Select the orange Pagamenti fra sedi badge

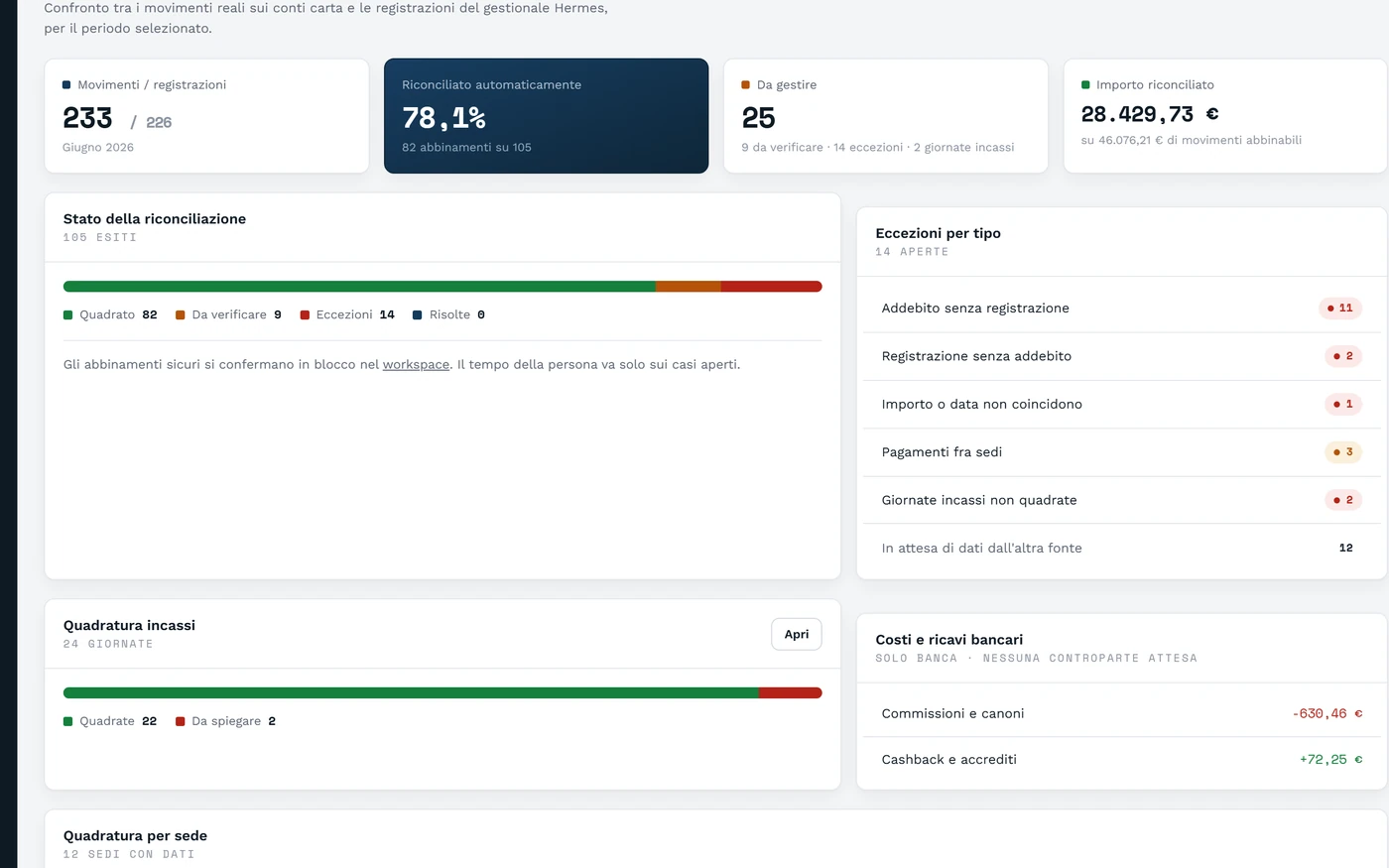click(1342, 452)
